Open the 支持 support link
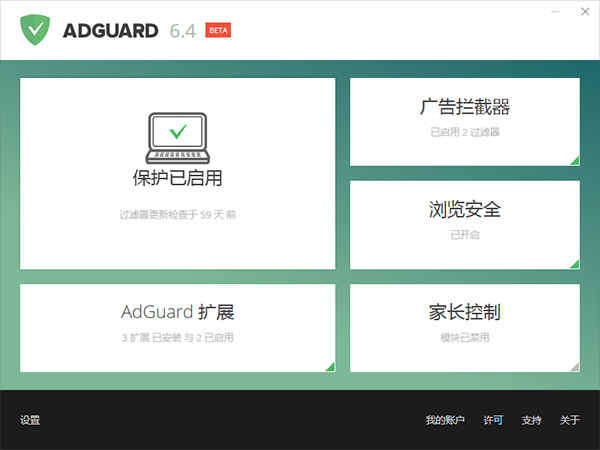This screenshot has height=450, width=600. click(x=531, y=420)
